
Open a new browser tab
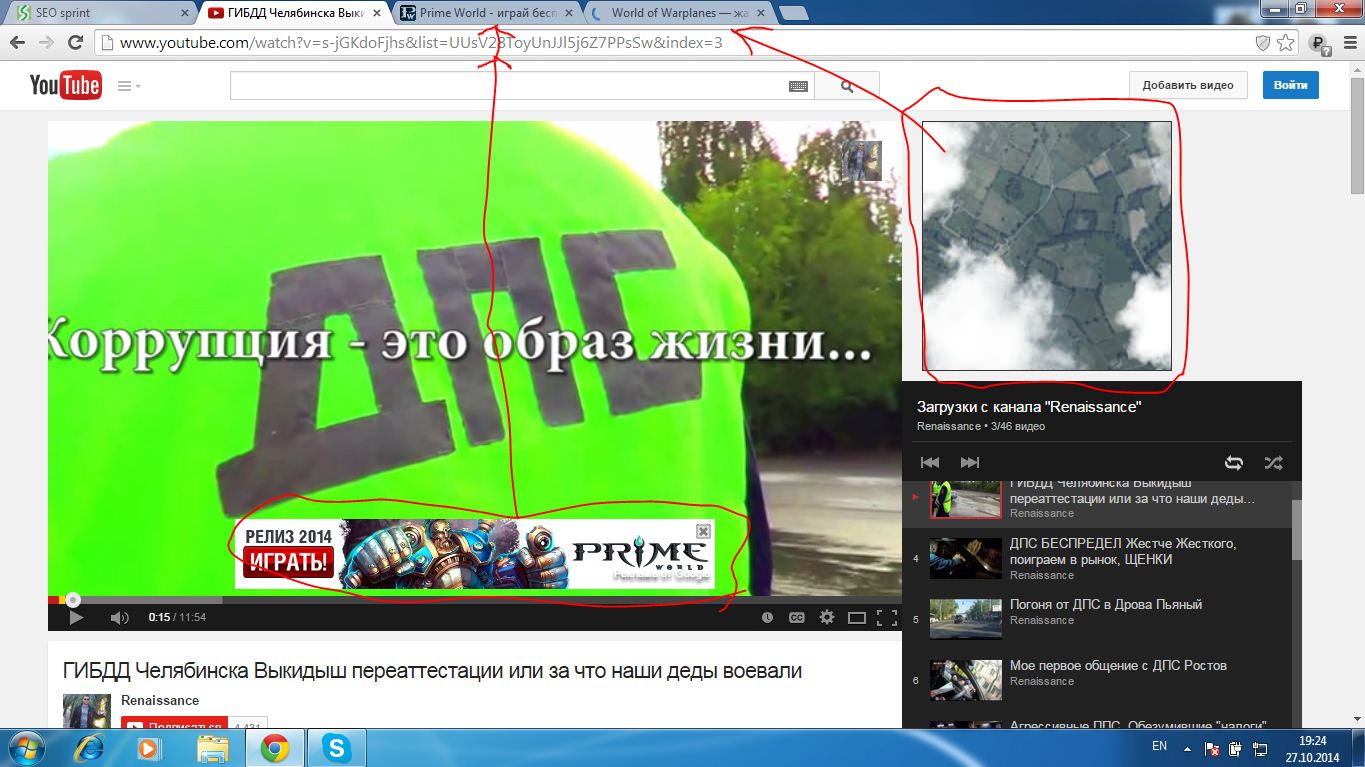tap(794, 13)
